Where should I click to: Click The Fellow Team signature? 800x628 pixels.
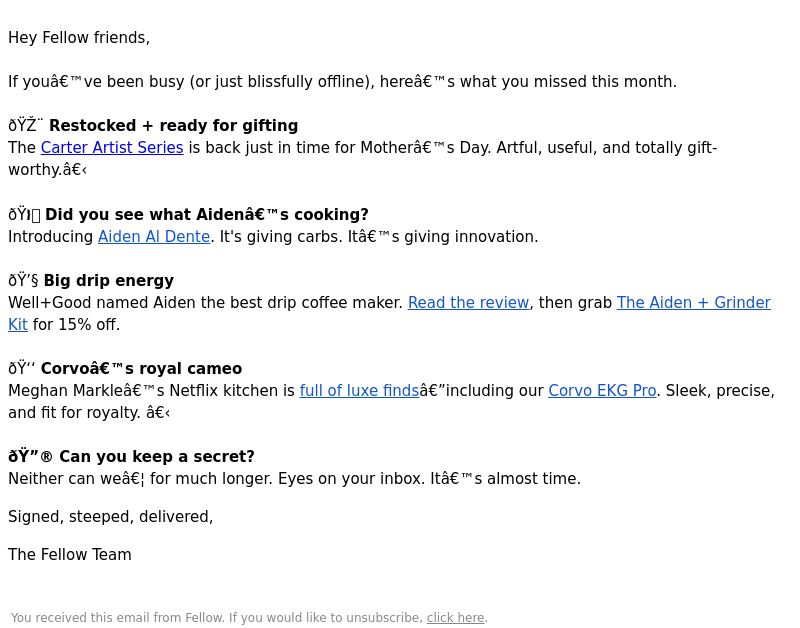point(70,555)
